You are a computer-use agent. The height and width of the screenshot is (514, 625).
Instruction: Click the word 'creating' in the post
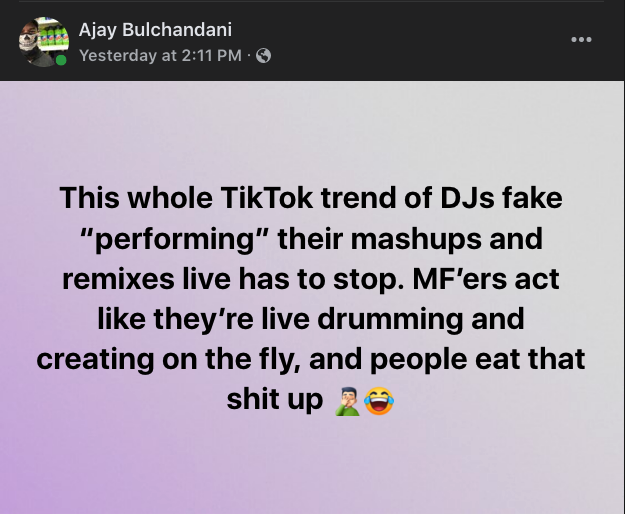pos(95,359)
